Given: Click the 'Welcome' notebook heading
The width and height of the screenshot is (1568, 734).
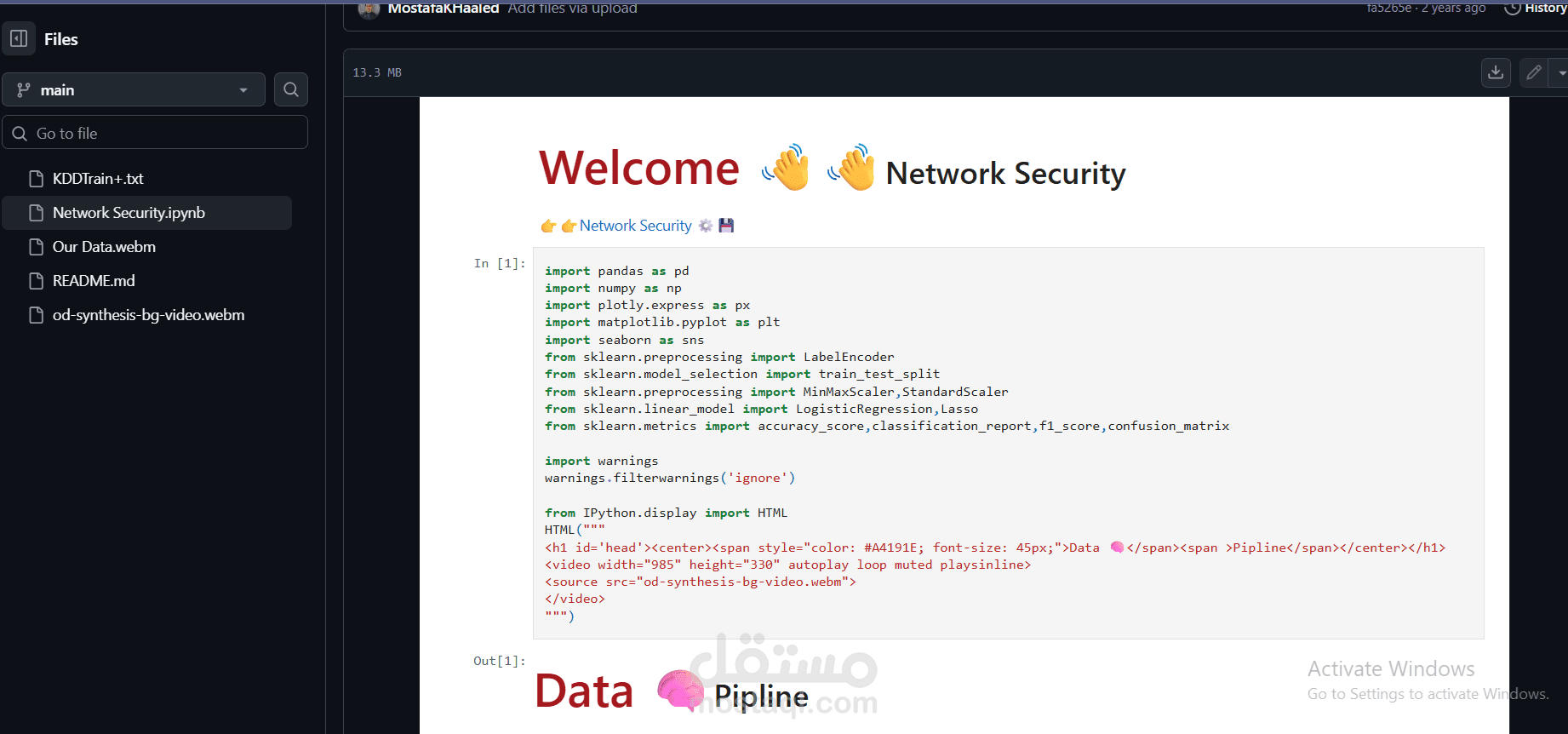Looking at the screenshot, I should pyautogui.click(x=639, y=168).
